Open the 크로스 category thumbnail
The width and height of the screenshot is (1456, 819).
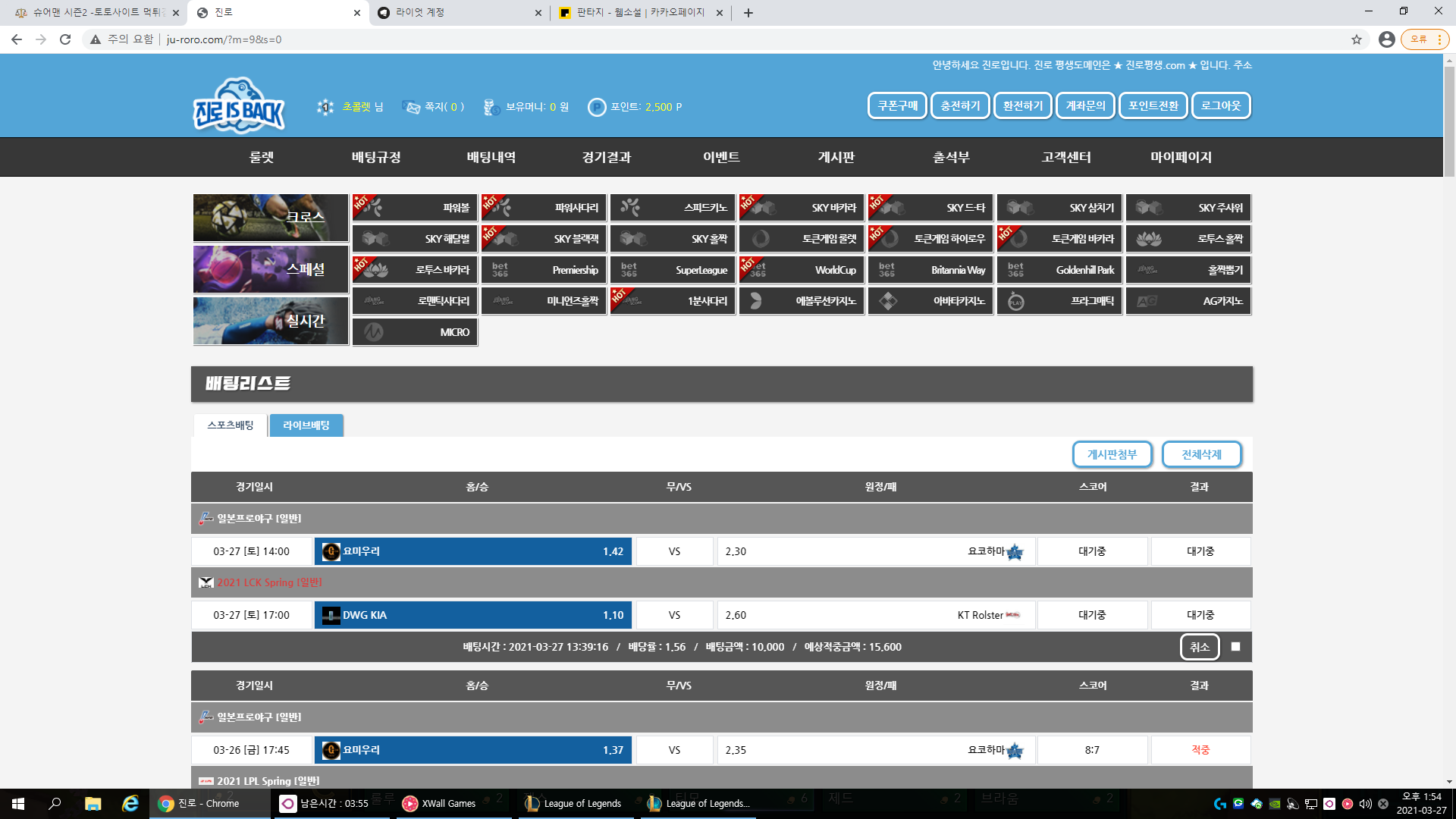pos(271,217)
